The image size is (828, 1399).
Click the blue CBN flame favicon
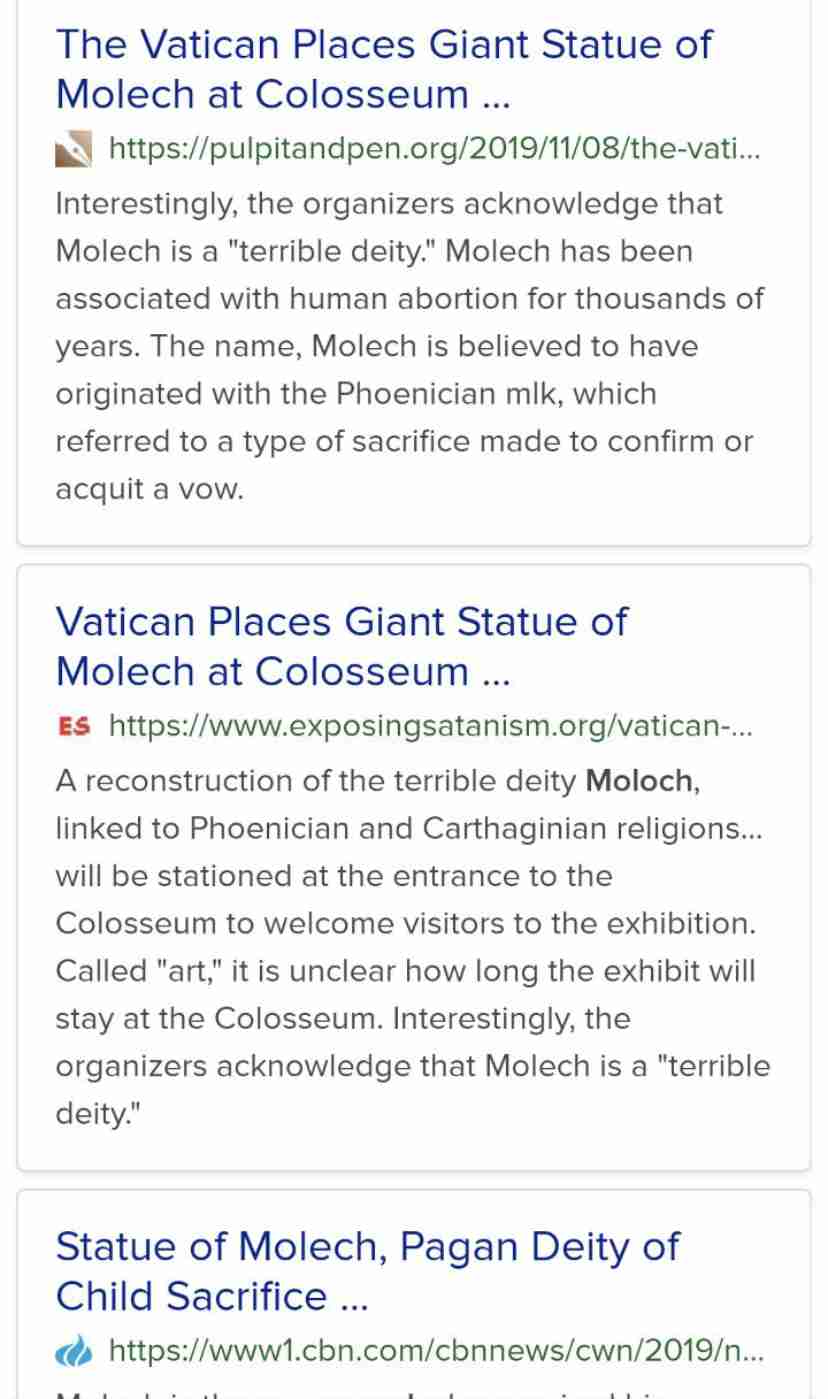tap(74, 1352)
